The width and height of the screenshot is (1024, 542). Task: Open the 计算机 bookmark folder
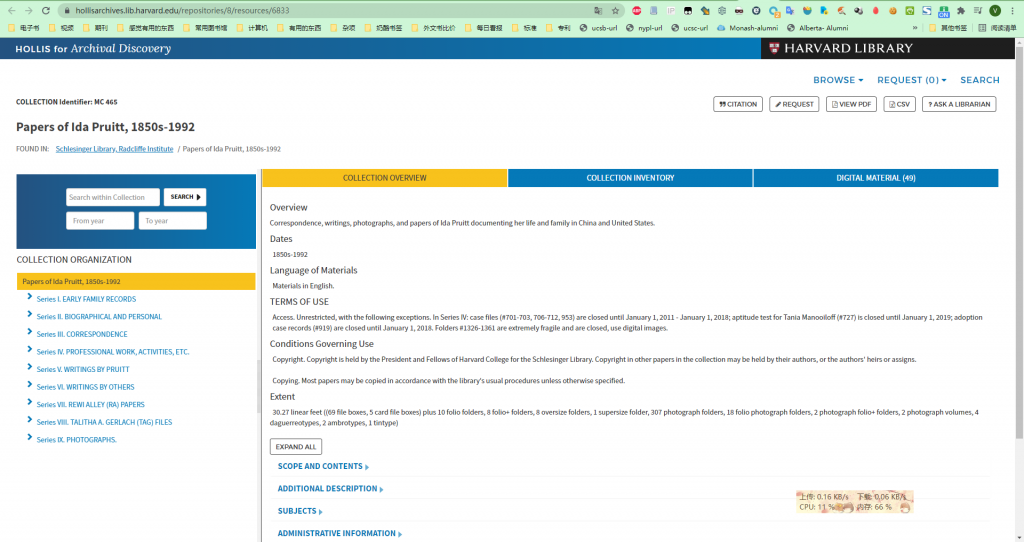pyautogui.click(x=252, y=28)
